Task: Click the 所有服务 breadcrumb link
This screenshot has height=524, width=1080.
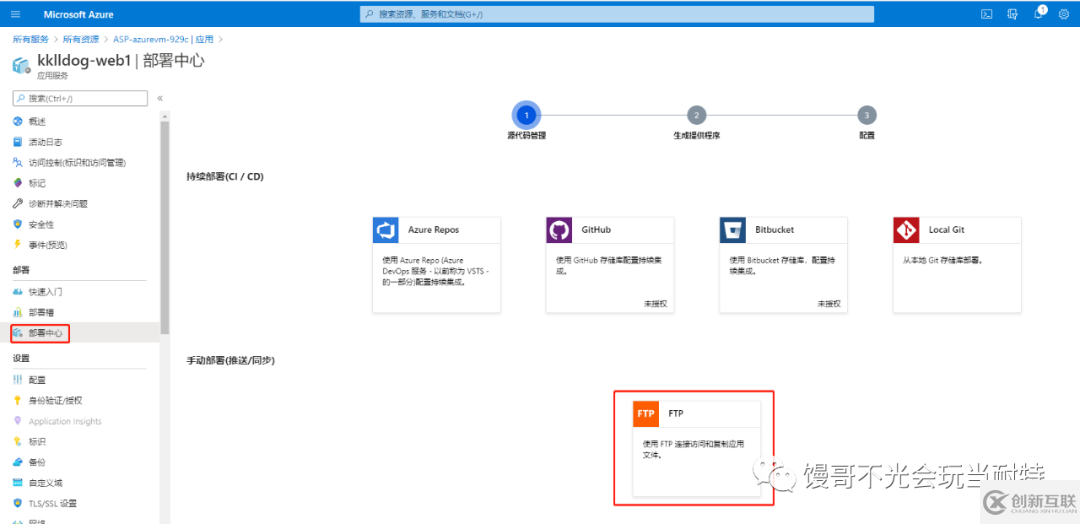Action: tap(30, 39)
